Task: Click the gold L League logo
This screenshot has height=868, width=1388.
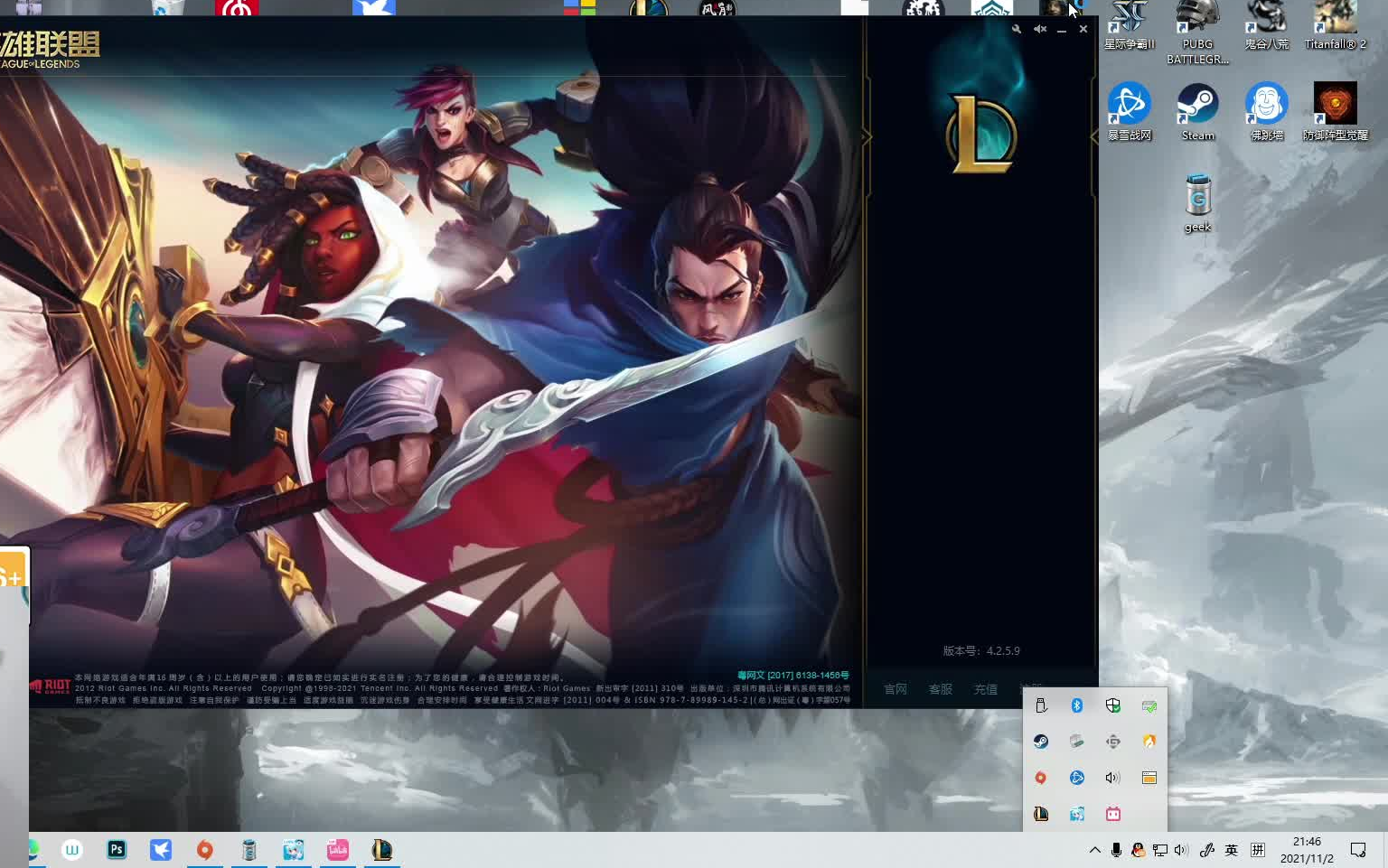Action: click(981, 134)
